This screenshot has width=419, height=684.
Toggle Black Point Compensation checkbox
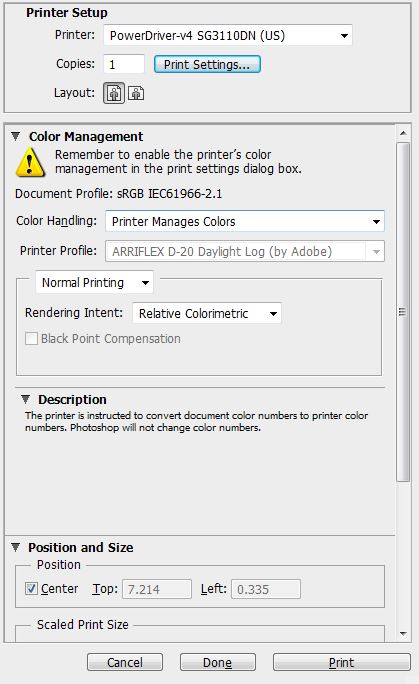coord(31,339)
